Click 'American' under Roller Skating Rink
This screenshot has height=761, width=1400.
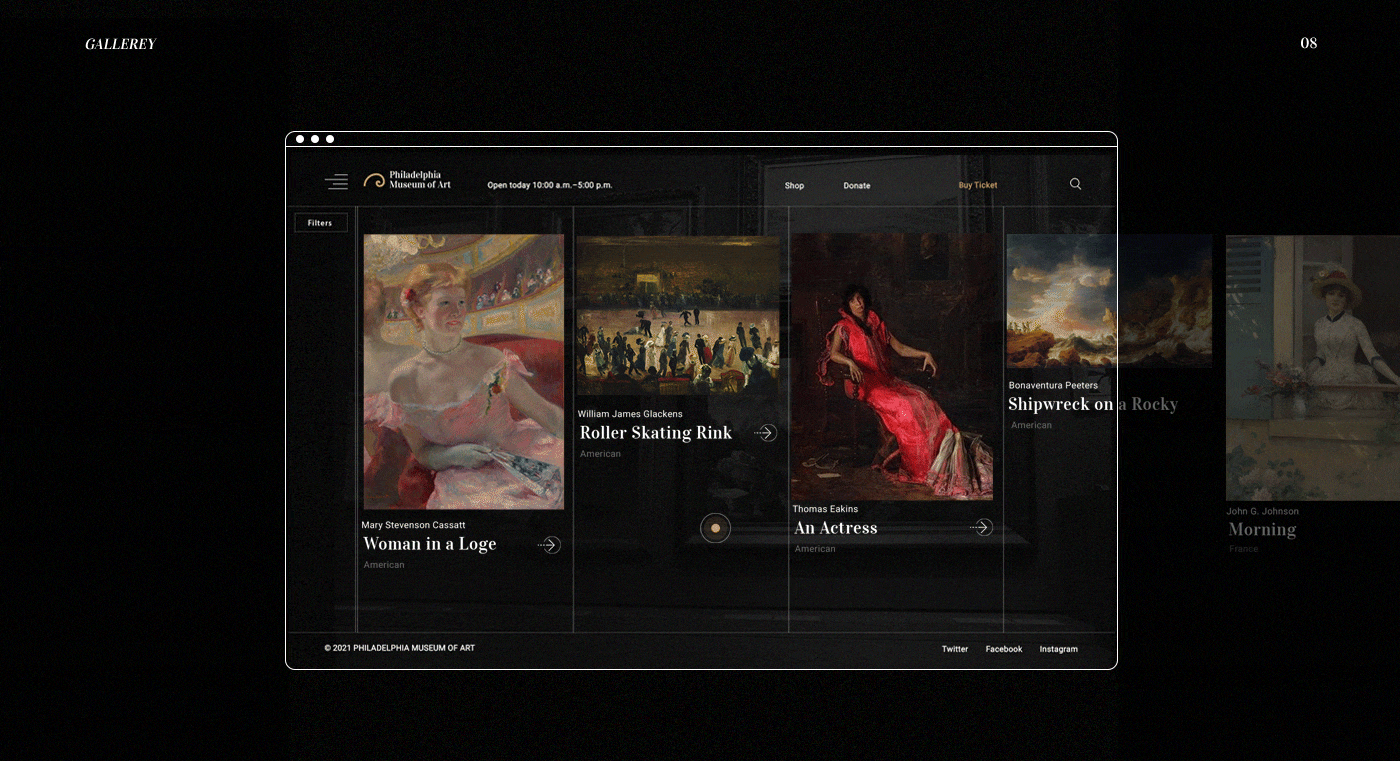click(600, 454)
